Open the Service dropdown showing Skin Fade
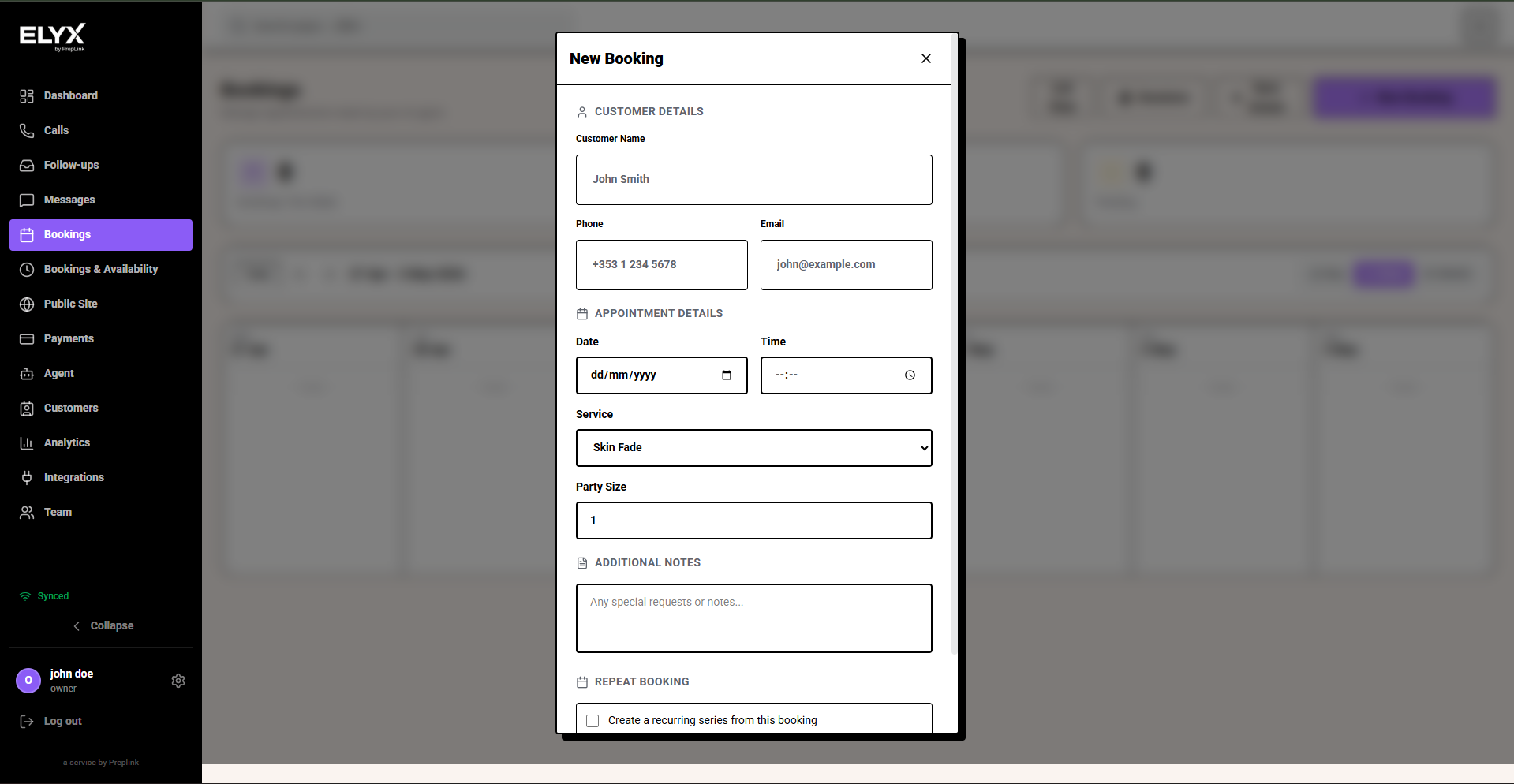The height and width of the screenshot is (784, 1514). coord(754,448)
